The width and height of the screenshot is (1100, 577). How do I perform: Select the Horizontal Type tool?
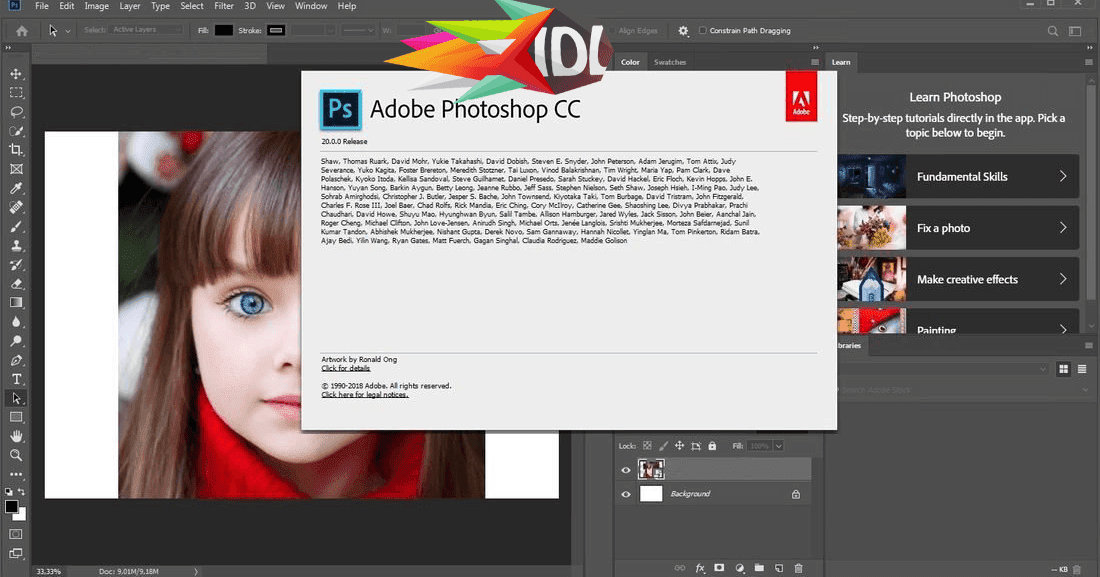pyautogui.click(x=16, y=379)
